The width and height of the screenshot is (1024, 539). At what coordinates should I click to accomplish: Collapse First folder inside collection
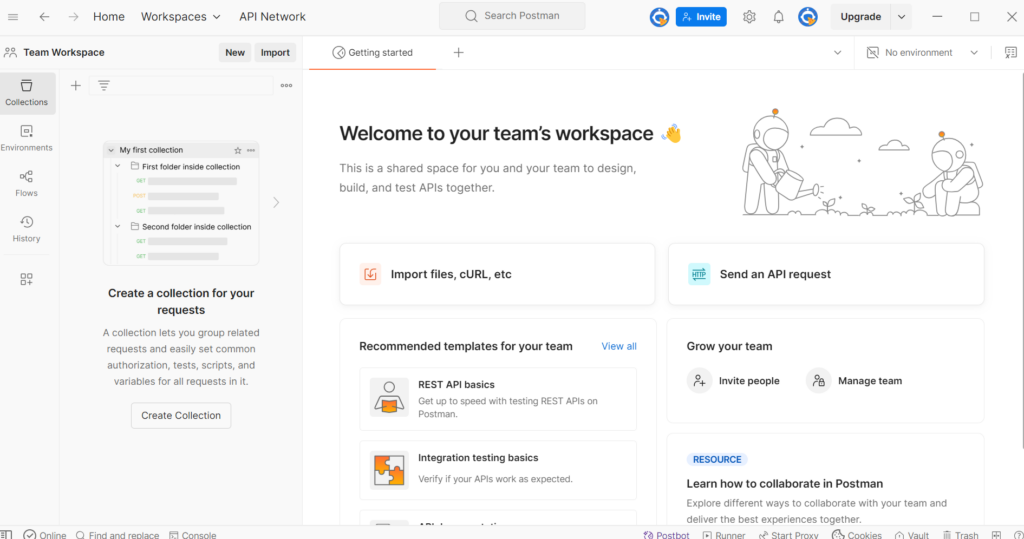118,166
